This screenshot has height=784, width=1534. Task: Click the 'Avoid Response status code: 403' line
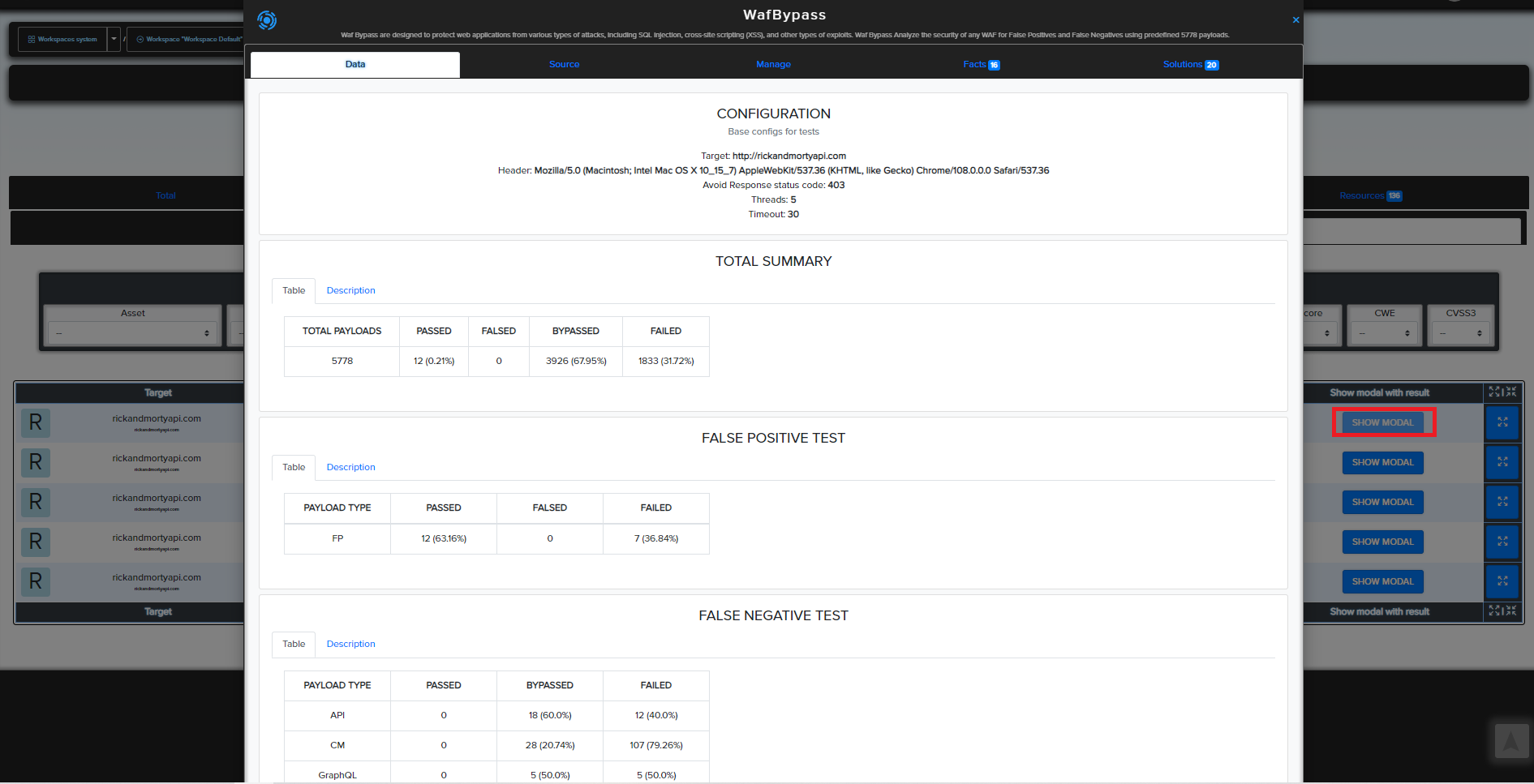coord(773,185)
